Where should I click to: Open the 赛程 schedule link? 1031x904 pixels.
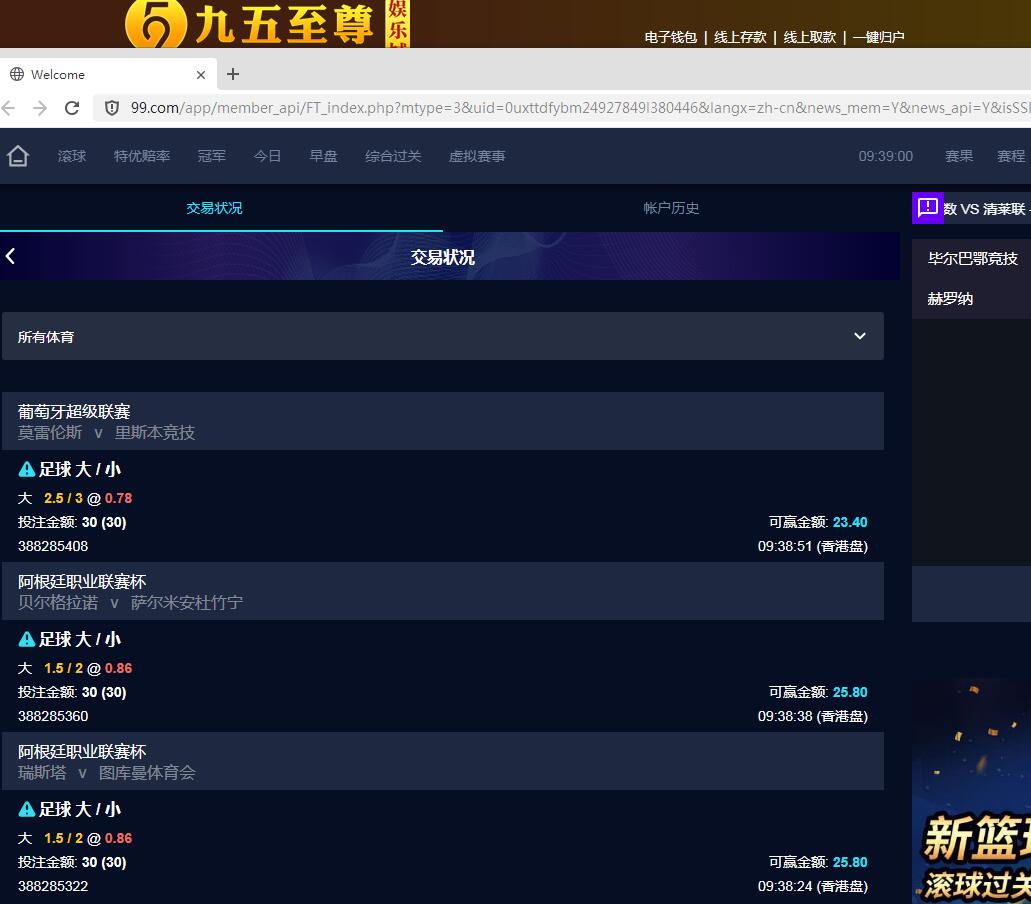coord(1011,156)
